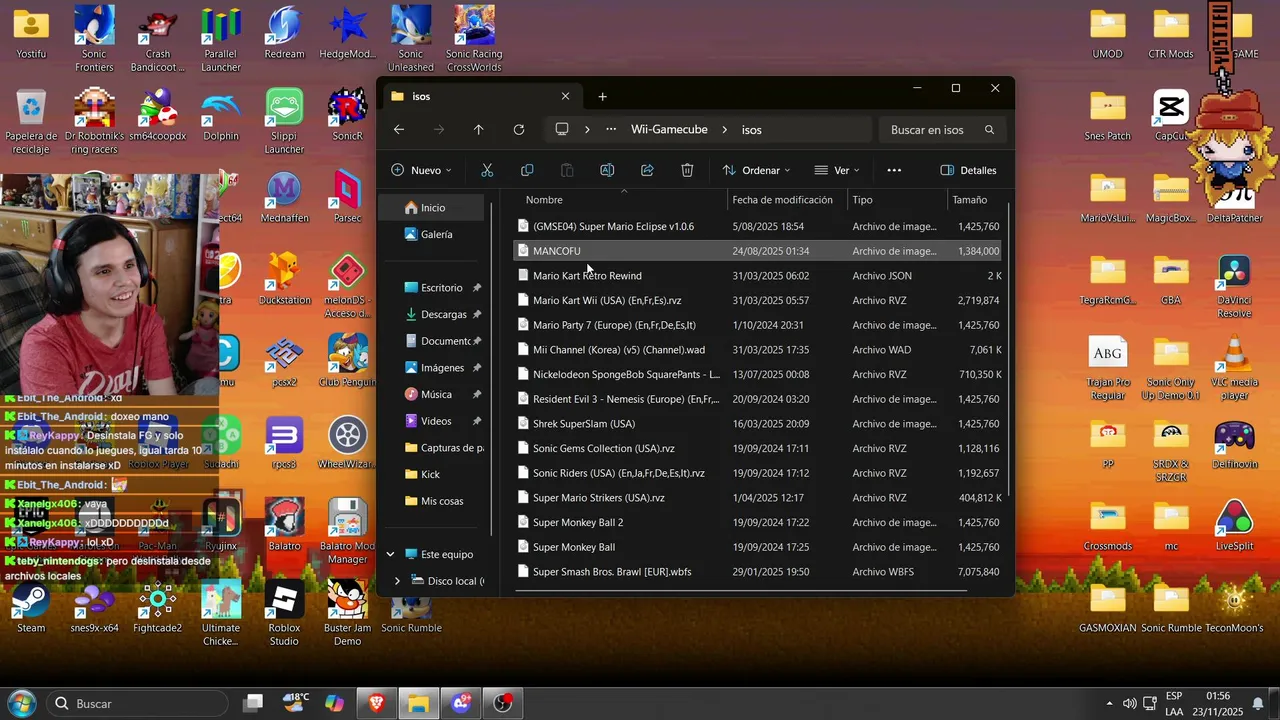Screen dimensions: 1280x720
Task: Sort by the Nombre column header
Action: (x=620, y=200)
